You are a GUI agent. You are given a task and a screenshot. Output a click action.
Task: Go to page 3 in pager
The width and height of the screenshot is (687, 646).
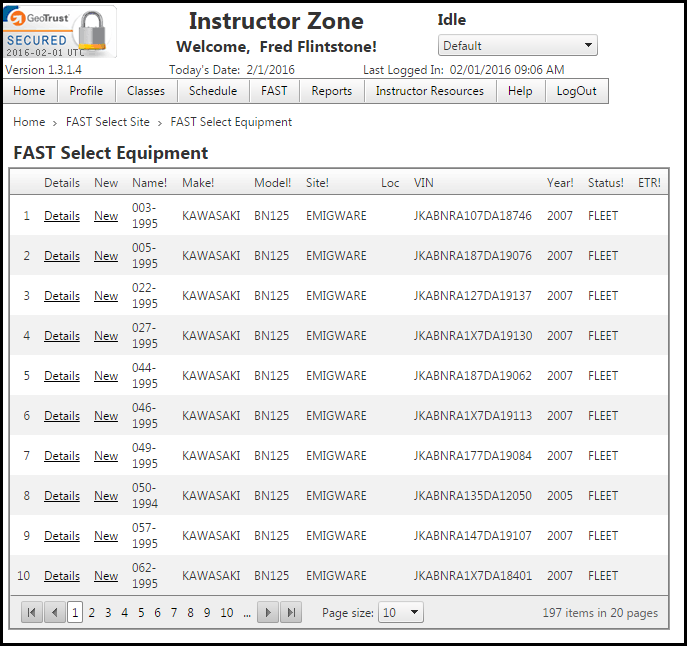[x=108, y=613]
